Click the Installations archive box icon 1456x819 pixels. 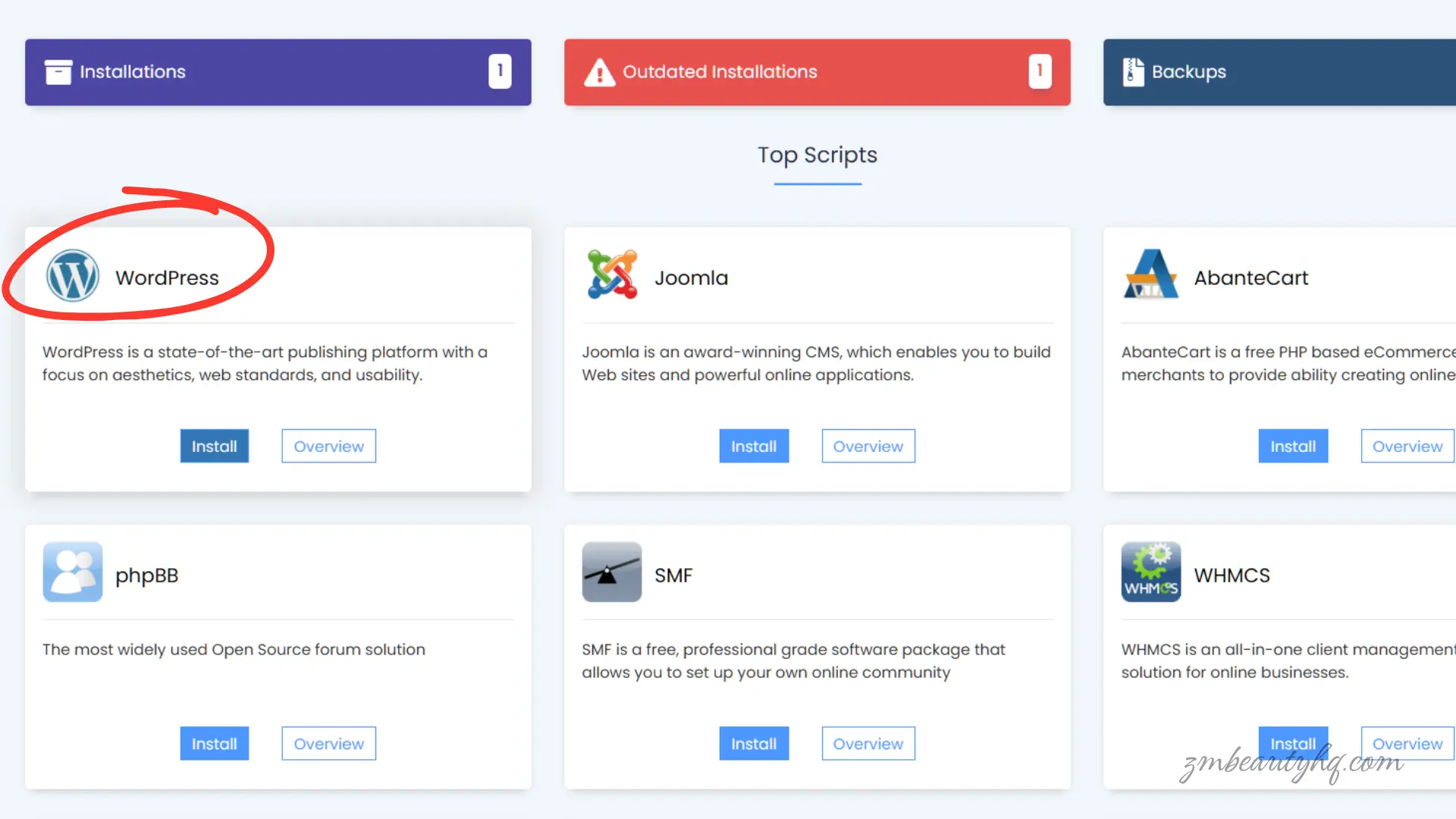pyautogui.click(x=58, y=72)
